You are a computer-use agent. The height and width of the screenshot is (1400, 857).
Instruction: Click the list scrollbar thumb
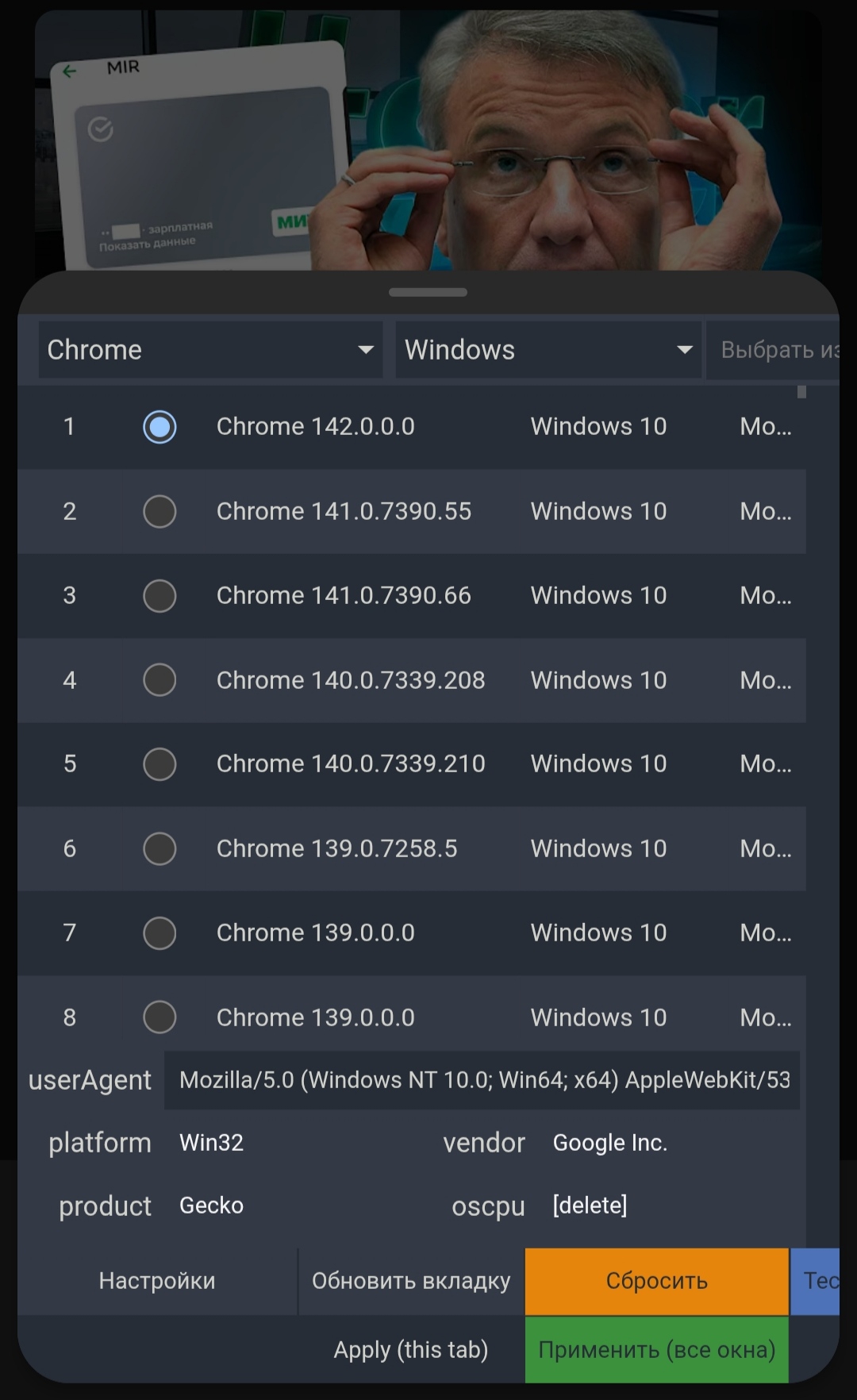click(x=801, y=392)
